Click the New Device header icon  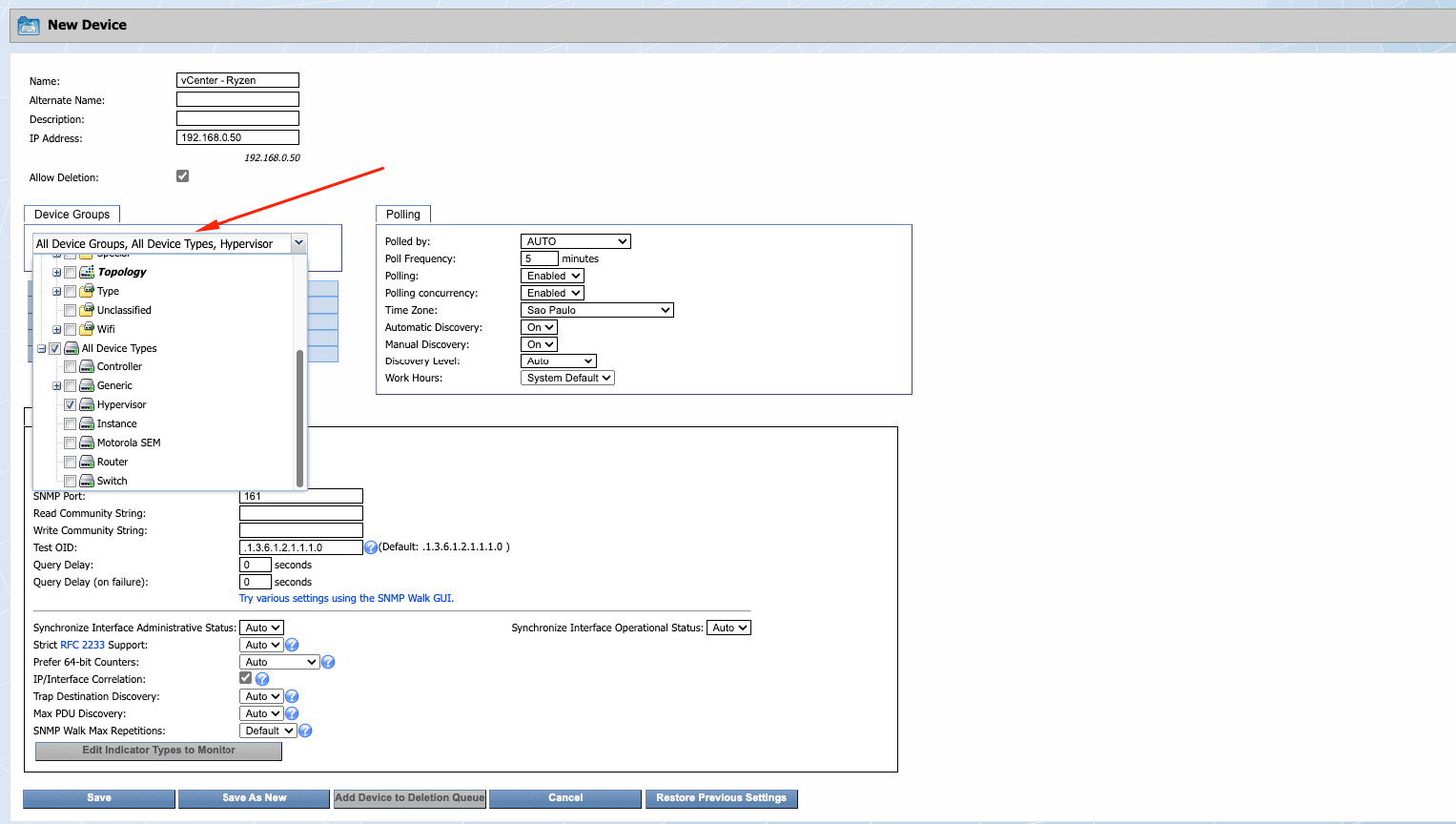(x=29, y=26)
